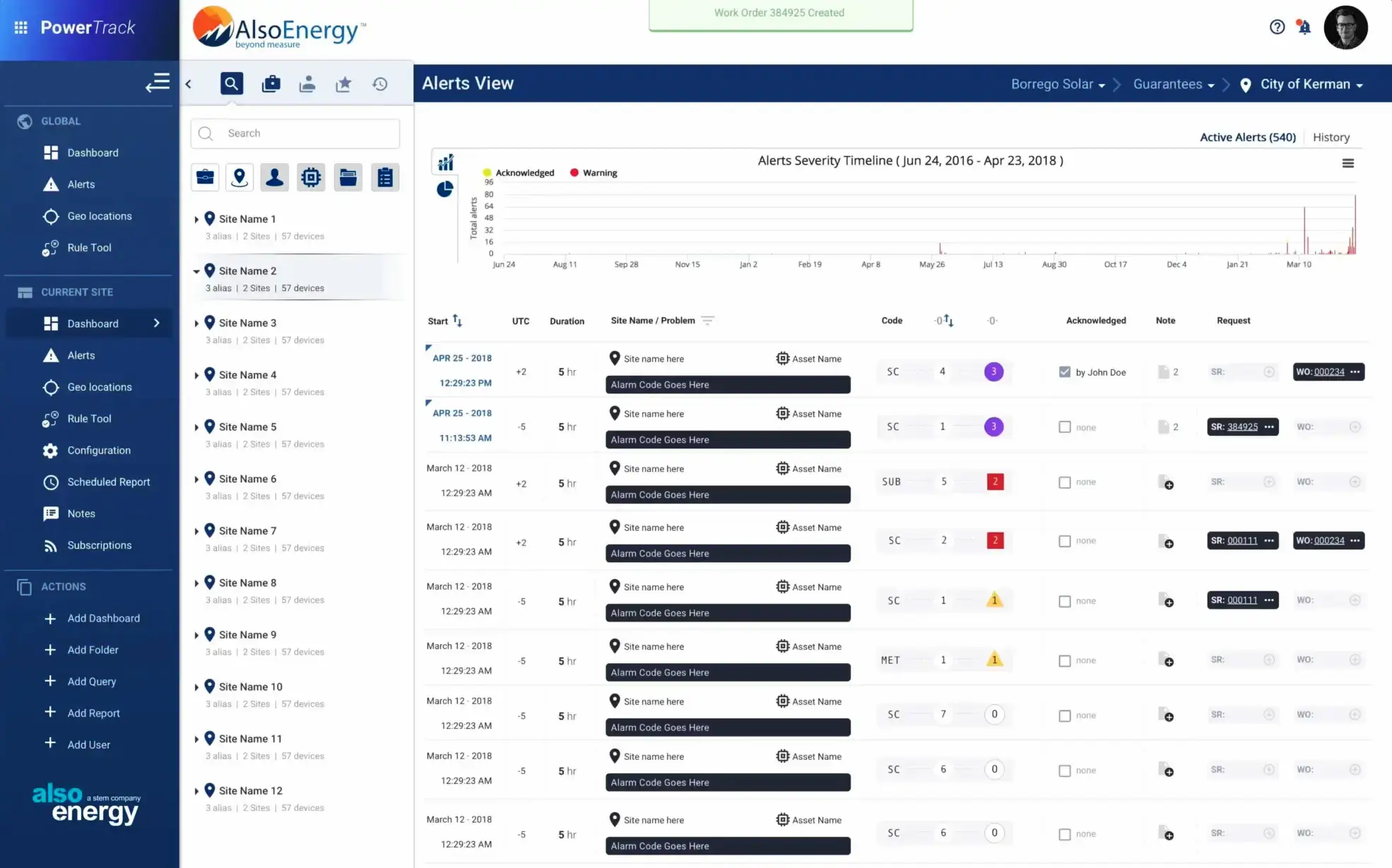Select the briefcase filter icon
The image size is (1392, 868).
pyautogui.click(x=204, y=177)
